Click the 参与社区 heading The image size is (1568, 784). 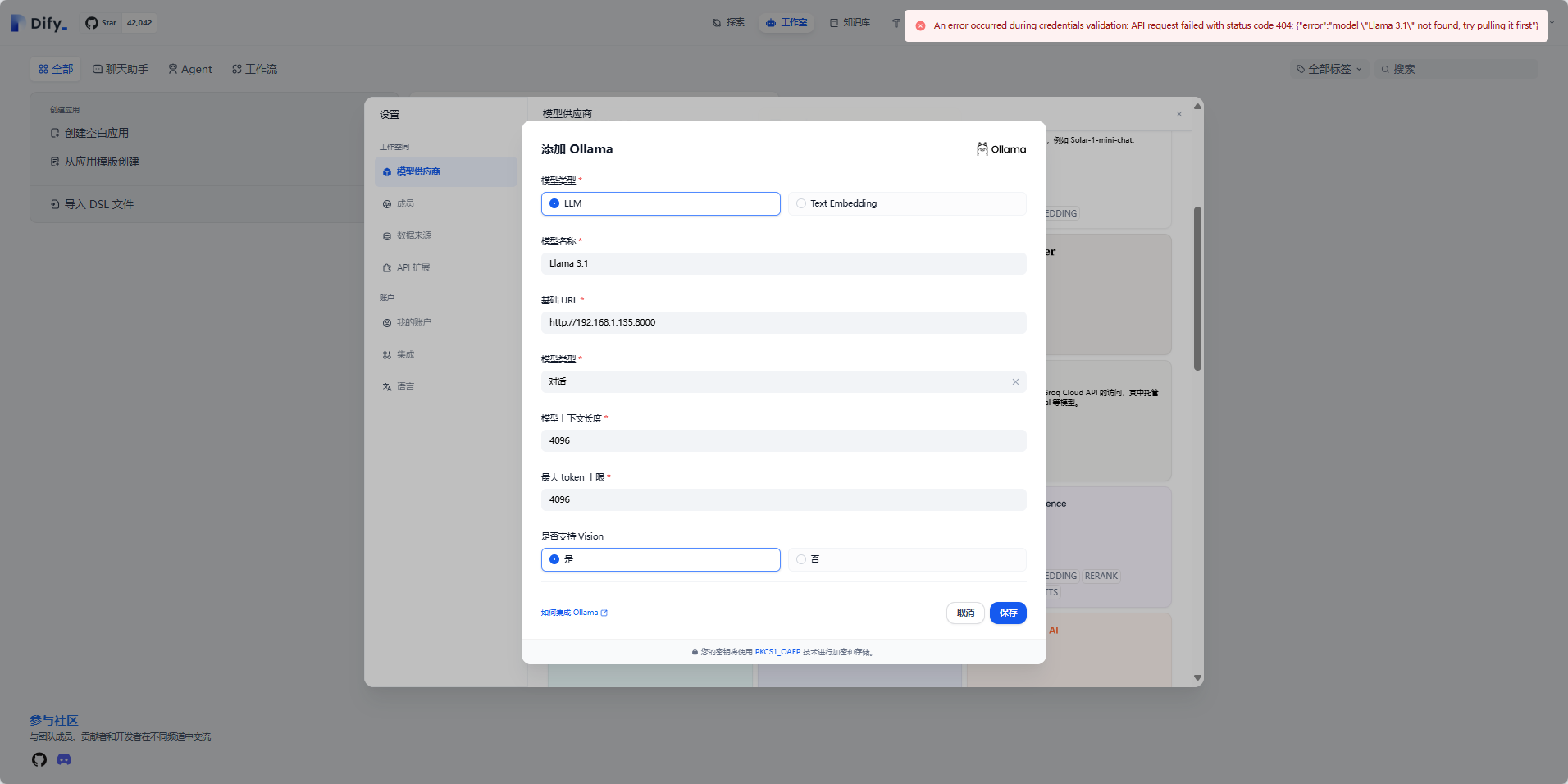click(x=54, y=720)
